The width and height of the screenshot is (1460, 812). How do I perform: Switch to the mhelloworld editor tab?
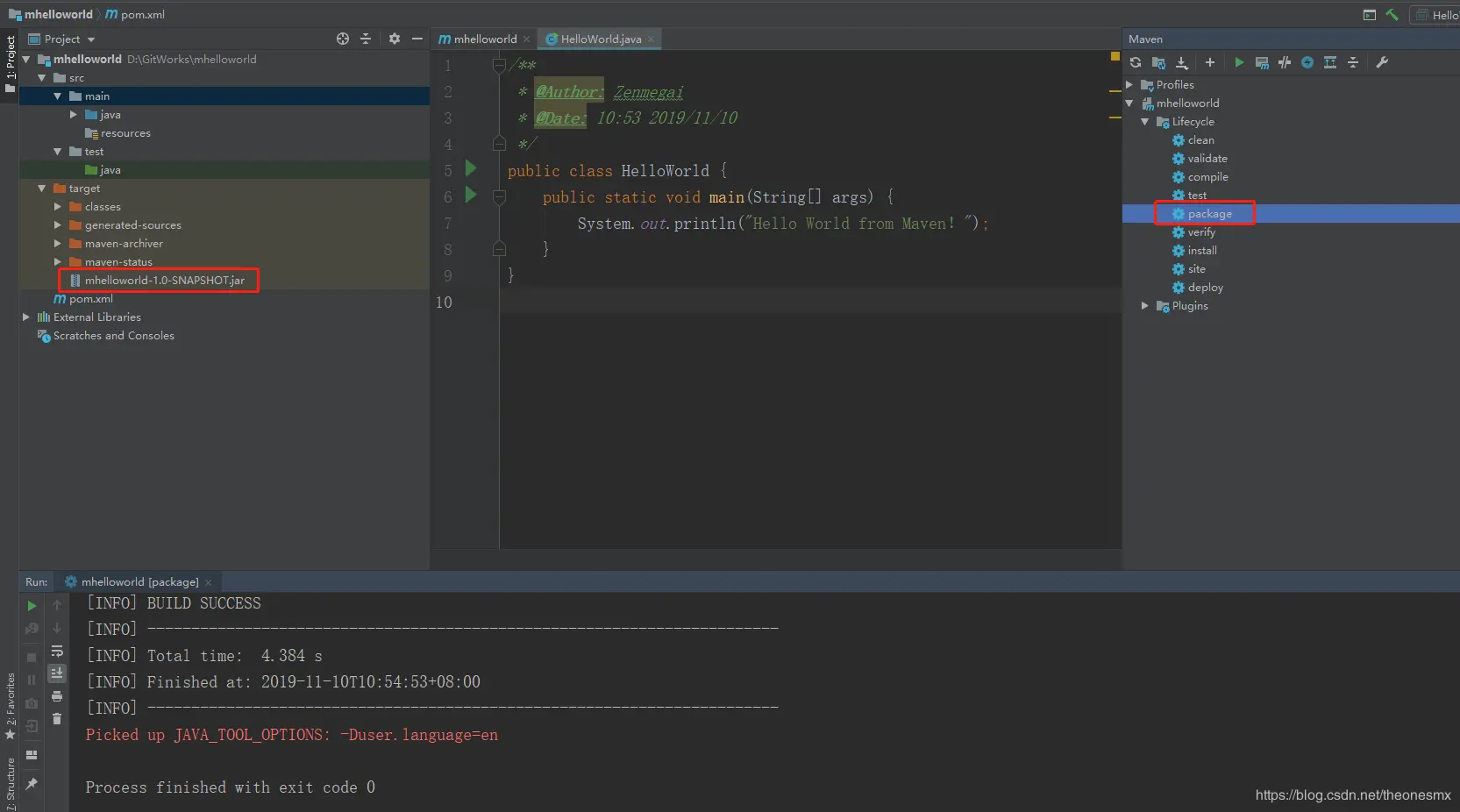(484, 39)
